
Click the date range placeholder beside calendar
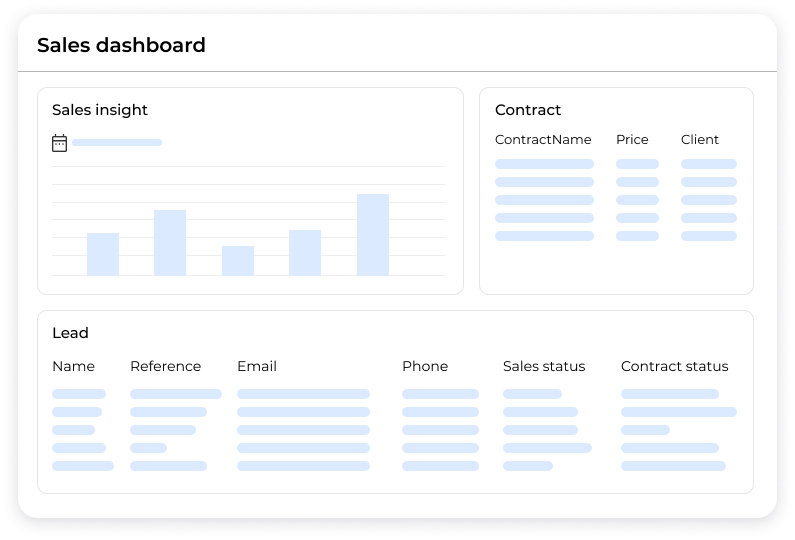(117, 143)
